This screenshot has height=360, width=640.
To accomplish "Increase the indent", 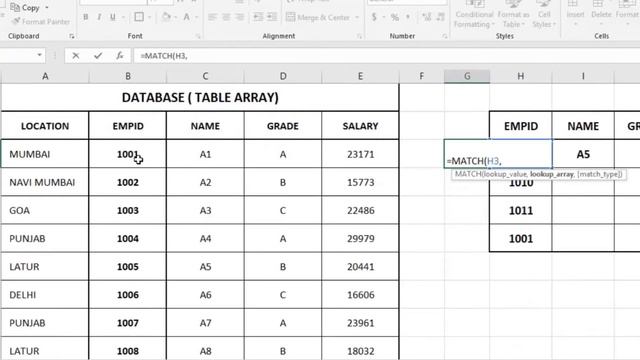I will point(272,17).
